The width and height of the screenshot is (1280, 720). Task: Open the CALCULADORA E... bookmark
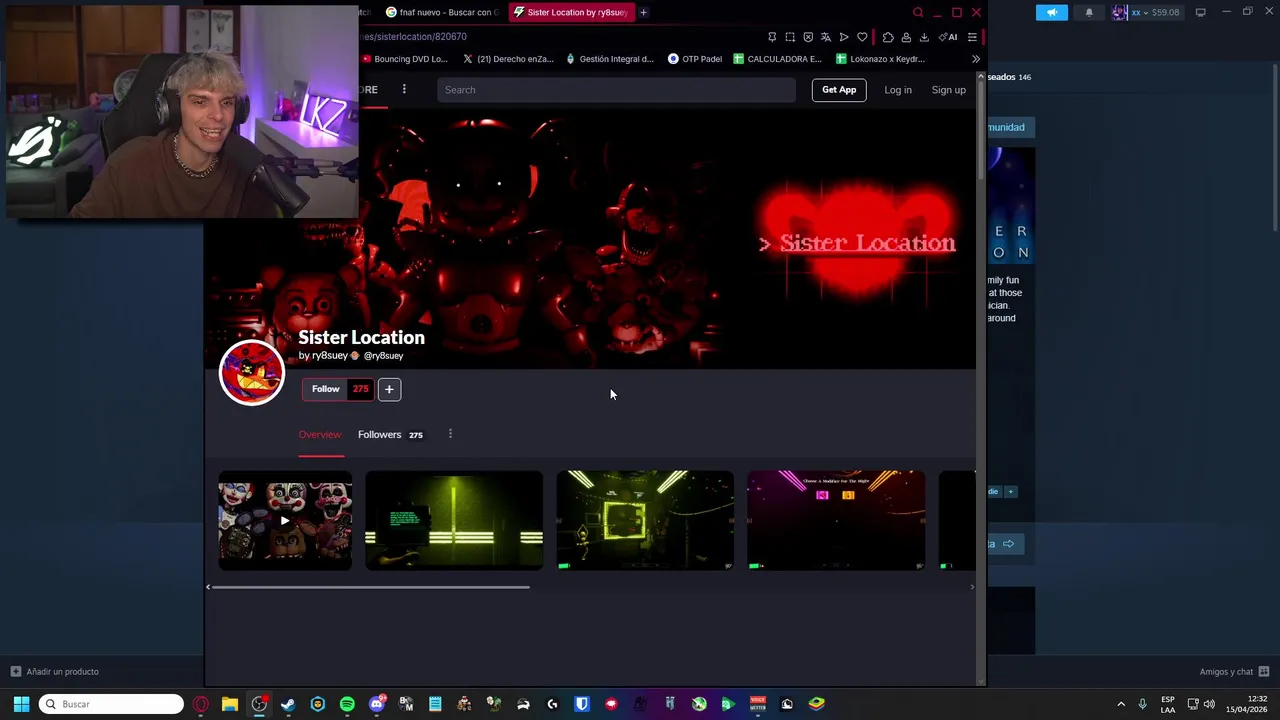[x=777, y=59]
